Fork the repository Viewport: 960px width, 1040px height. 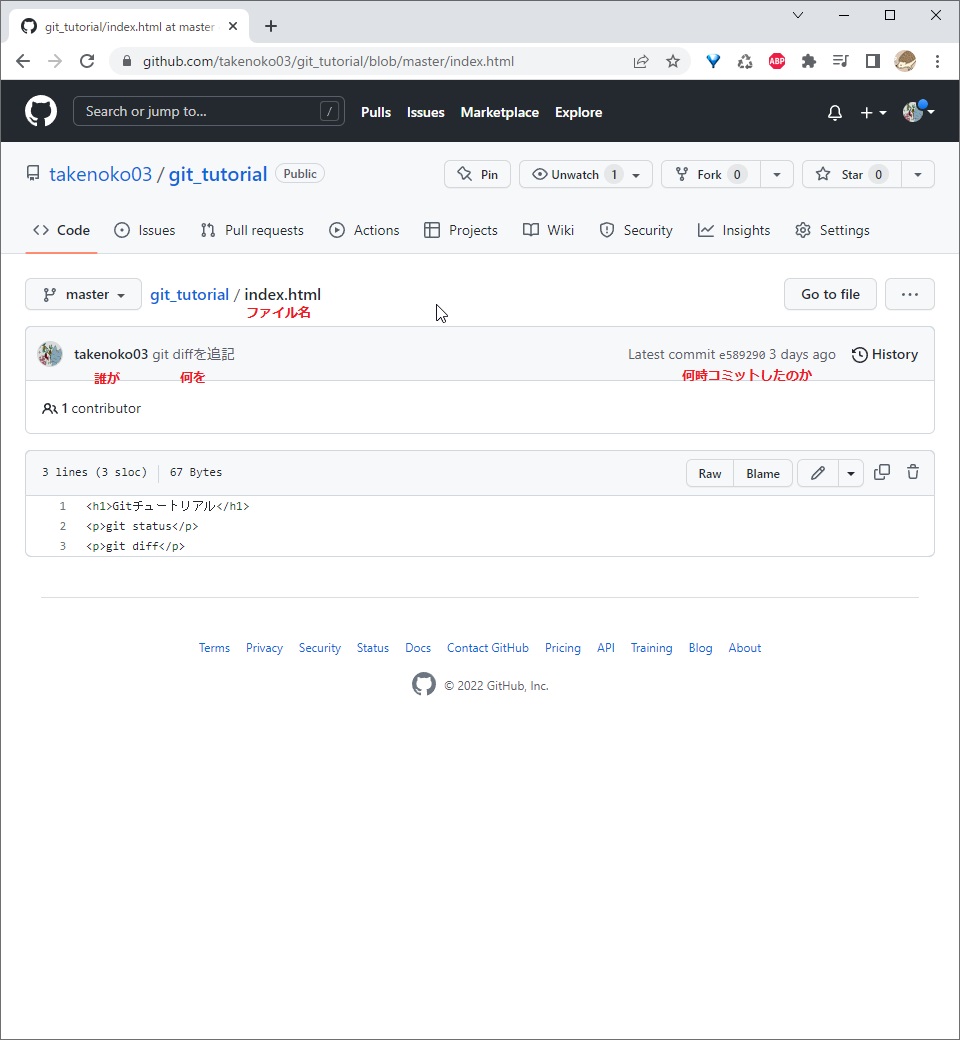coord(711,174)
